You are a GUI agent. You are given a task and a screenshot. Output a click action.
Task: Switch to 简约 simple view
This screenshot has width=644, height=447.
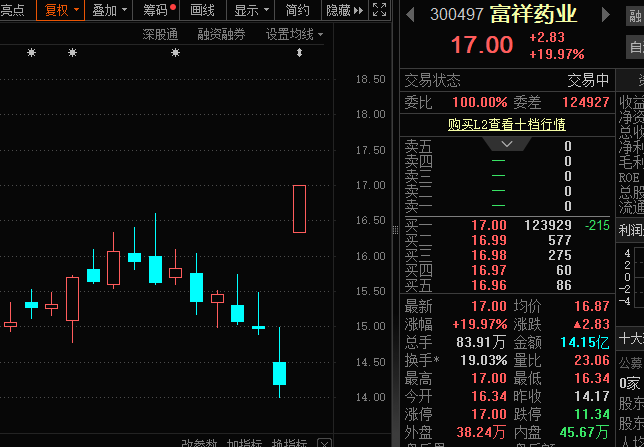tap(297, 11)
